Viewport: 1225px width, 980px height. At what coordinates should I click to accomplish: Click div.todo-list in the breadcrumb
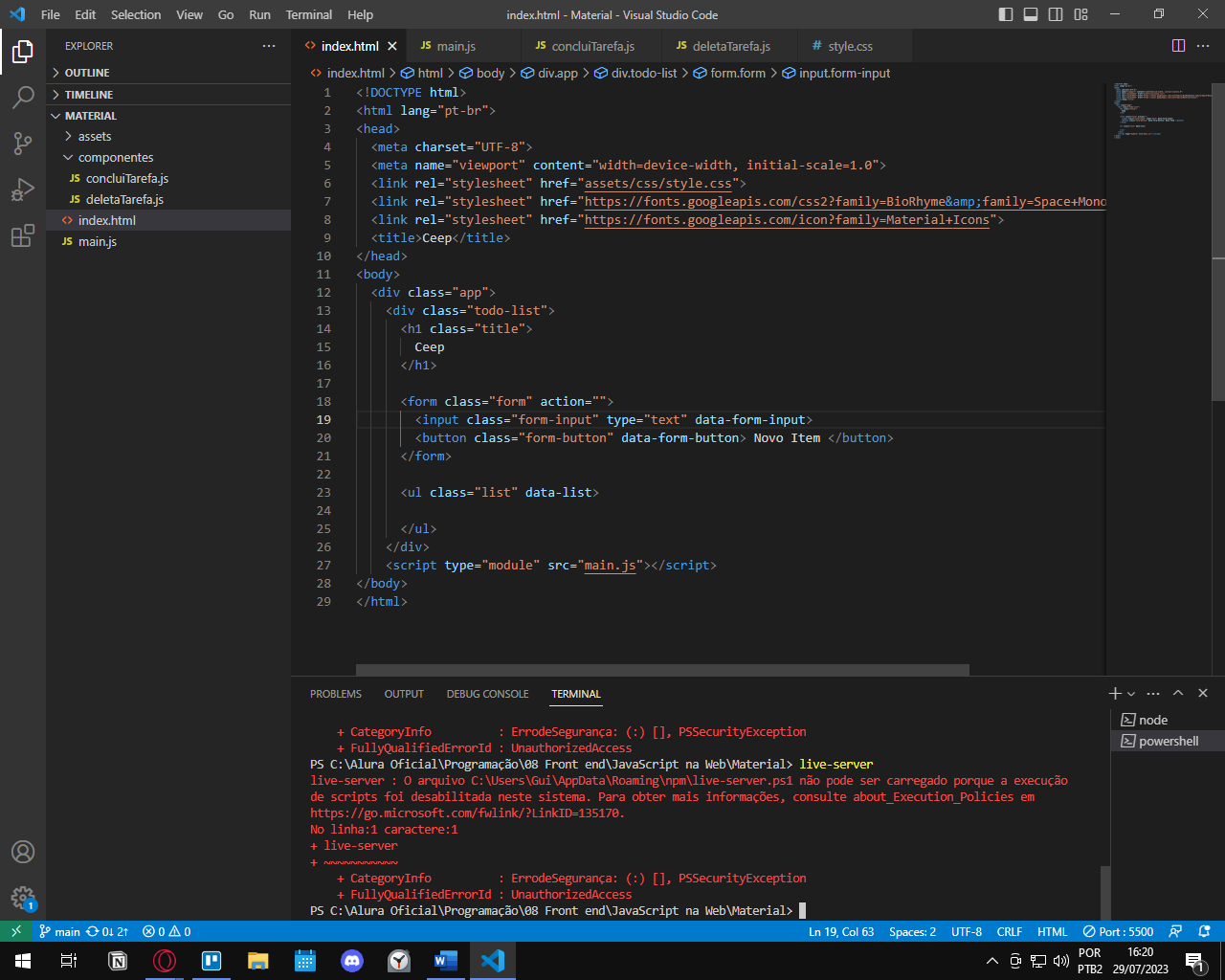(x=635, y=73)
